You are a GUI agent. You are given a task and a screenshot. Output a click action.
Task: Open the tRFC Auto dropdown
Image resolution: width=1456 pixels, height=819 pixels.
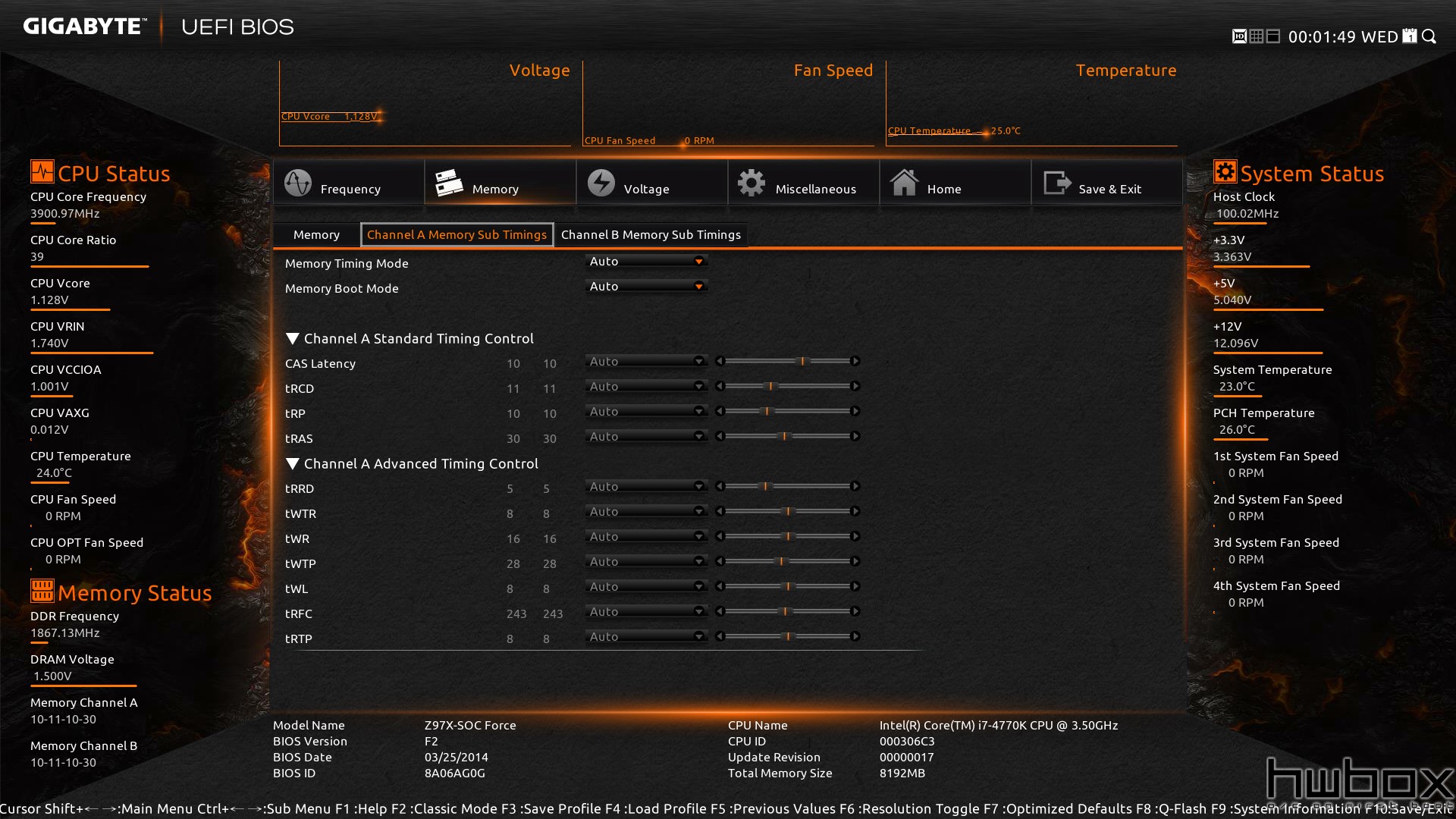(x=646, y=611)
